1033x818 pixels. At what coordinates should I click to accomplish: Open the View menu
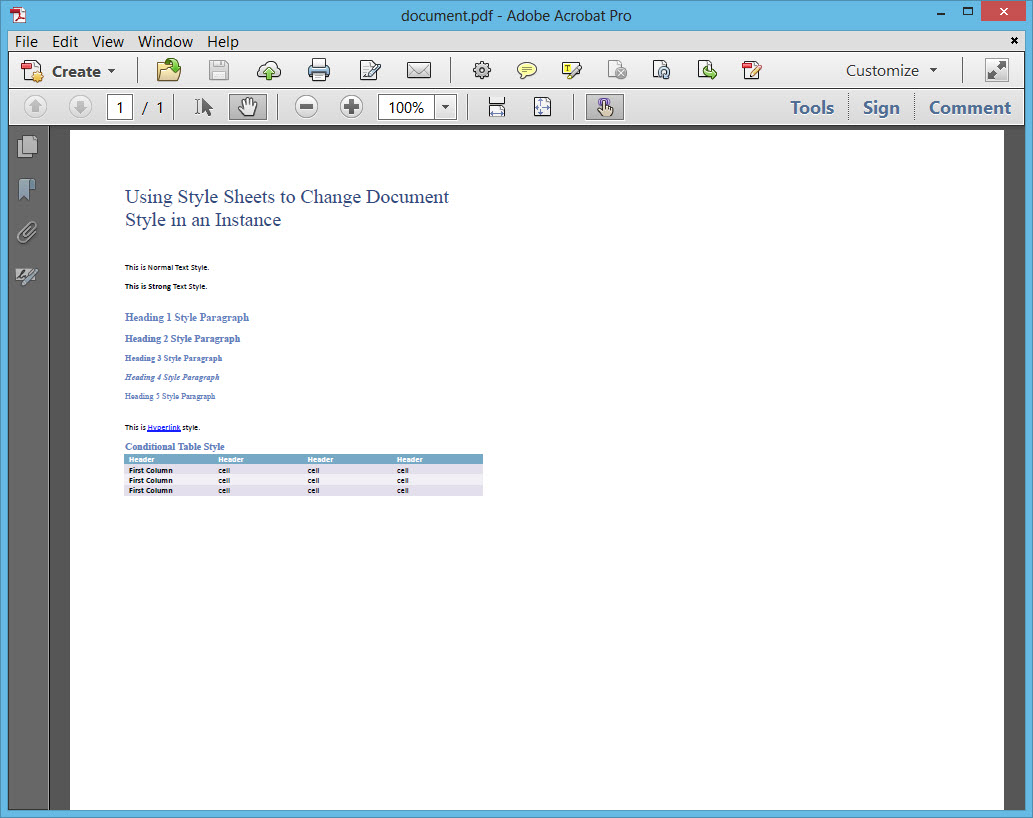pos(108,41)
